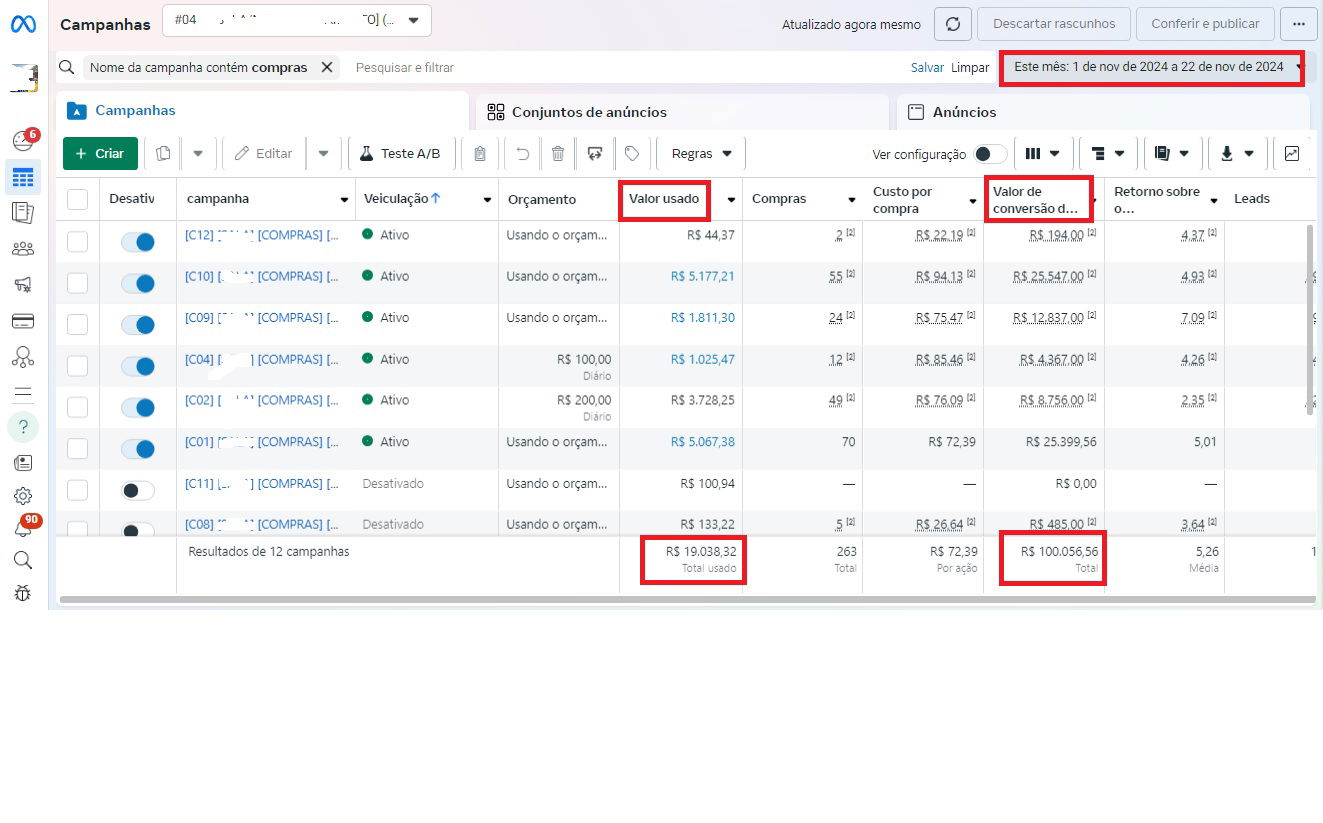1323x823 pixels.
Task: Disable the C12 campaign toggle
Action: [138, 242]
